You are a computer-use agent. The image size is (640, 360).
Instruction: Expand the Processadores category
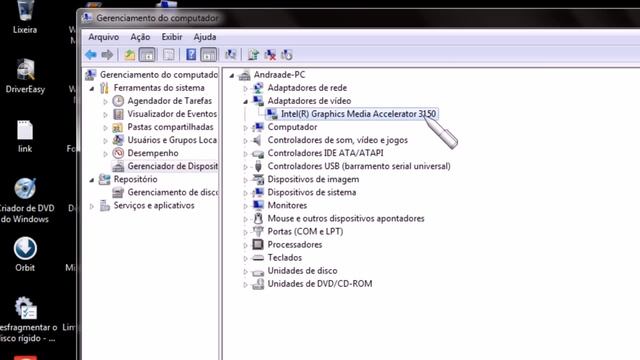[x=245, y=245]
